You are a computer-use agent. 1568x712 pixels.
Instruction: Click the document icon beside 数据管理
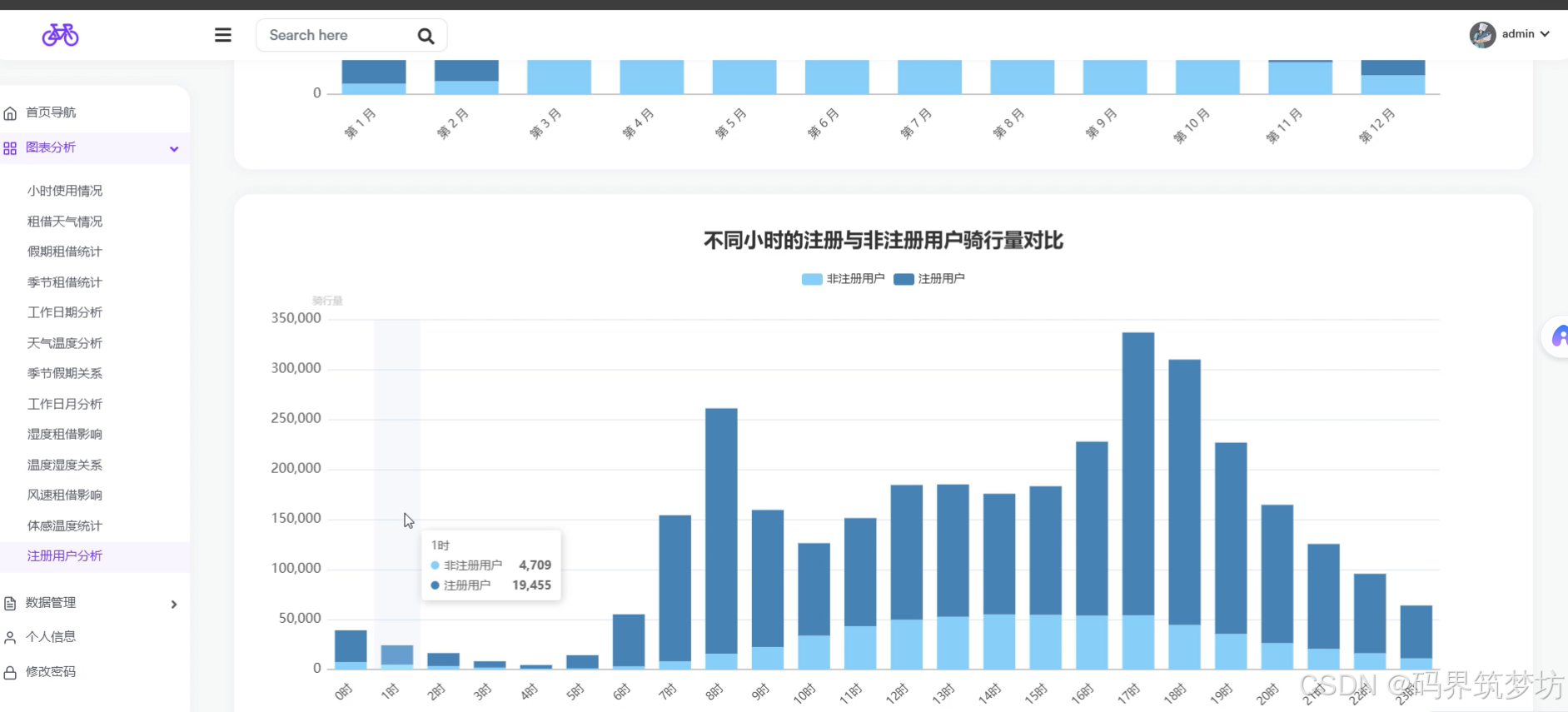[x=10, y=604]
